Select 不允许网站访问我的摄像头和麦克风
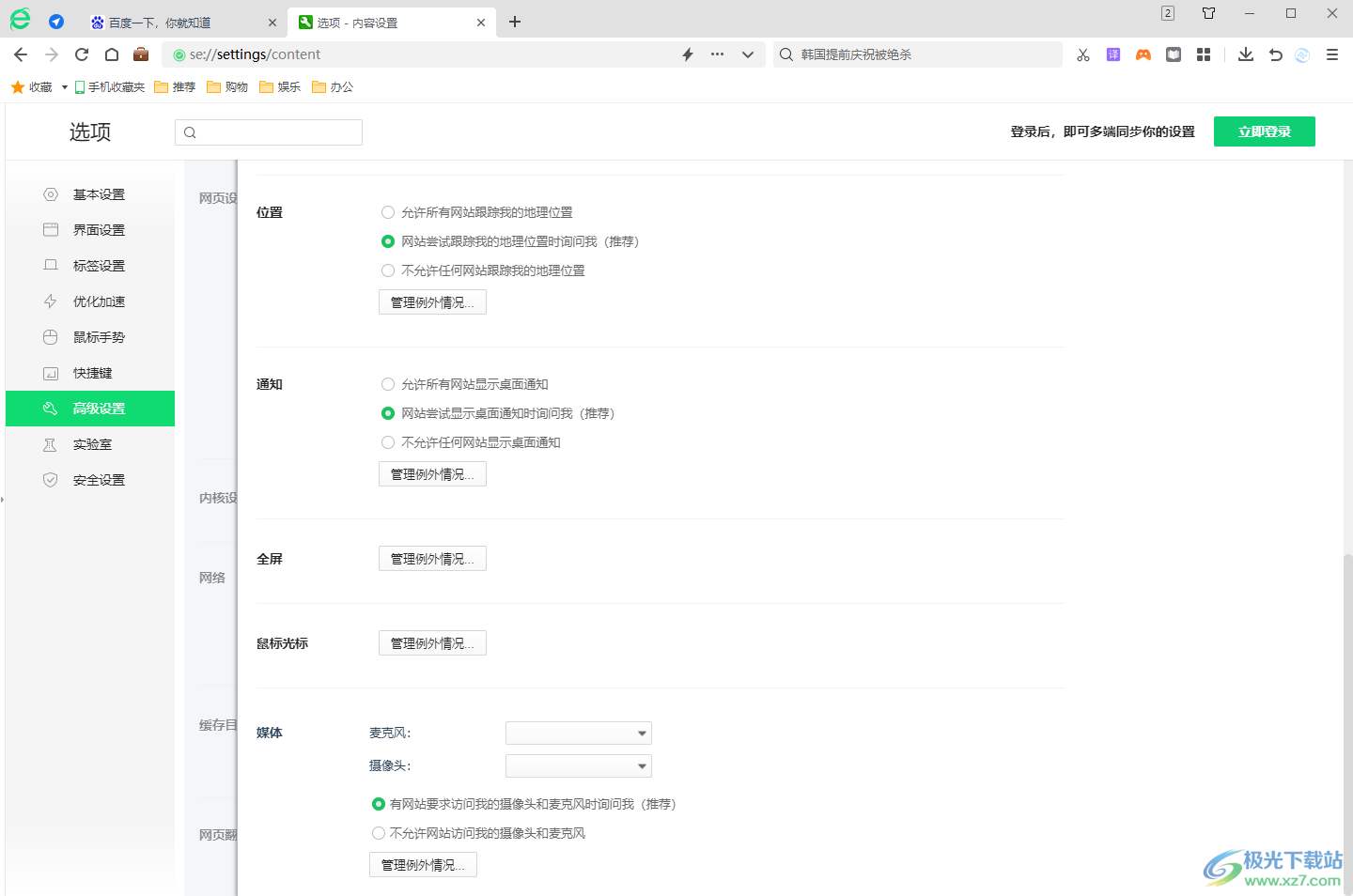1353x896 pixels. click(x=379, y=833)
